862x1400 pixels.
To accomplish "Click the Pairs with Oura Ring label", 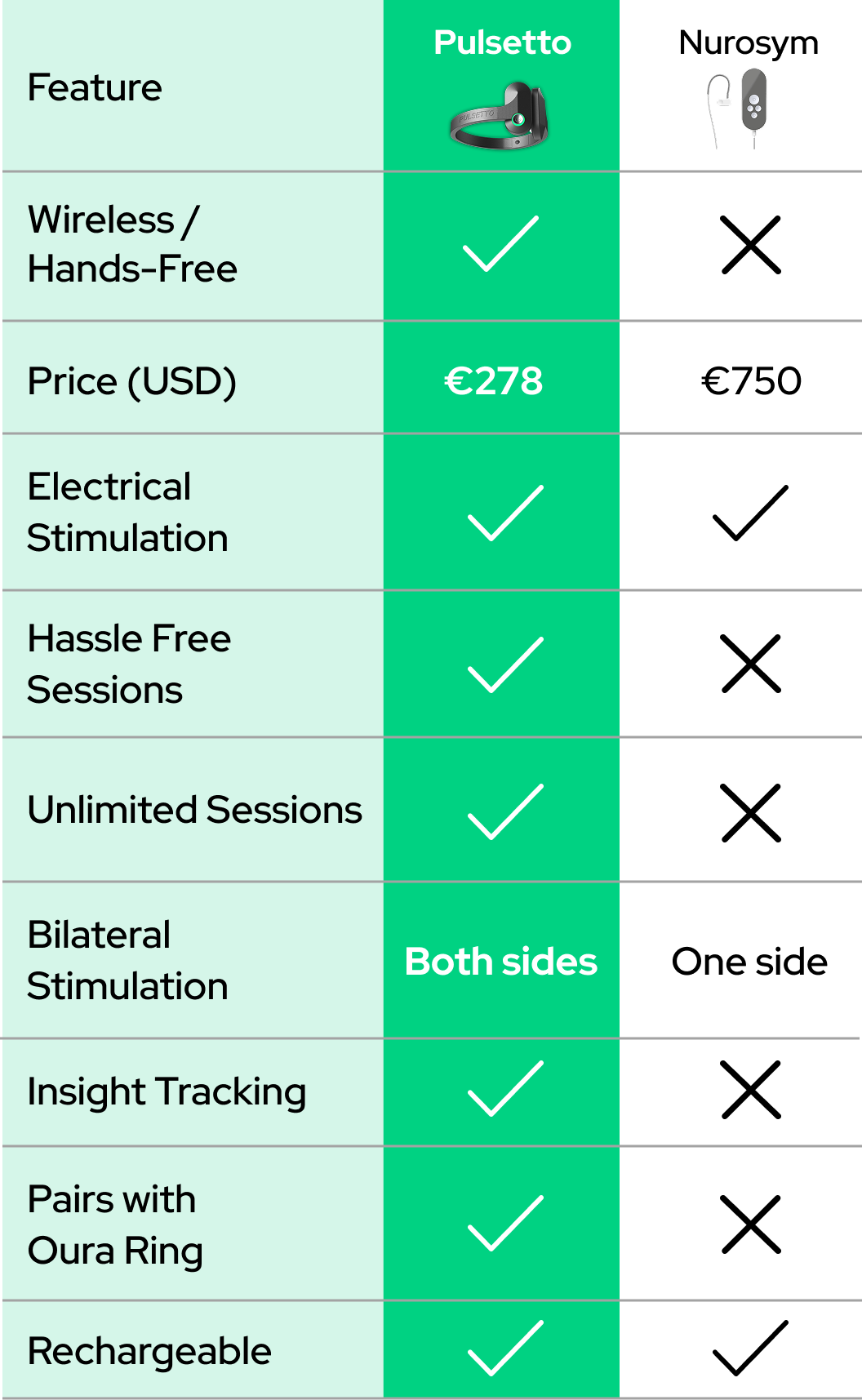I will click(x=115, y=1225).
